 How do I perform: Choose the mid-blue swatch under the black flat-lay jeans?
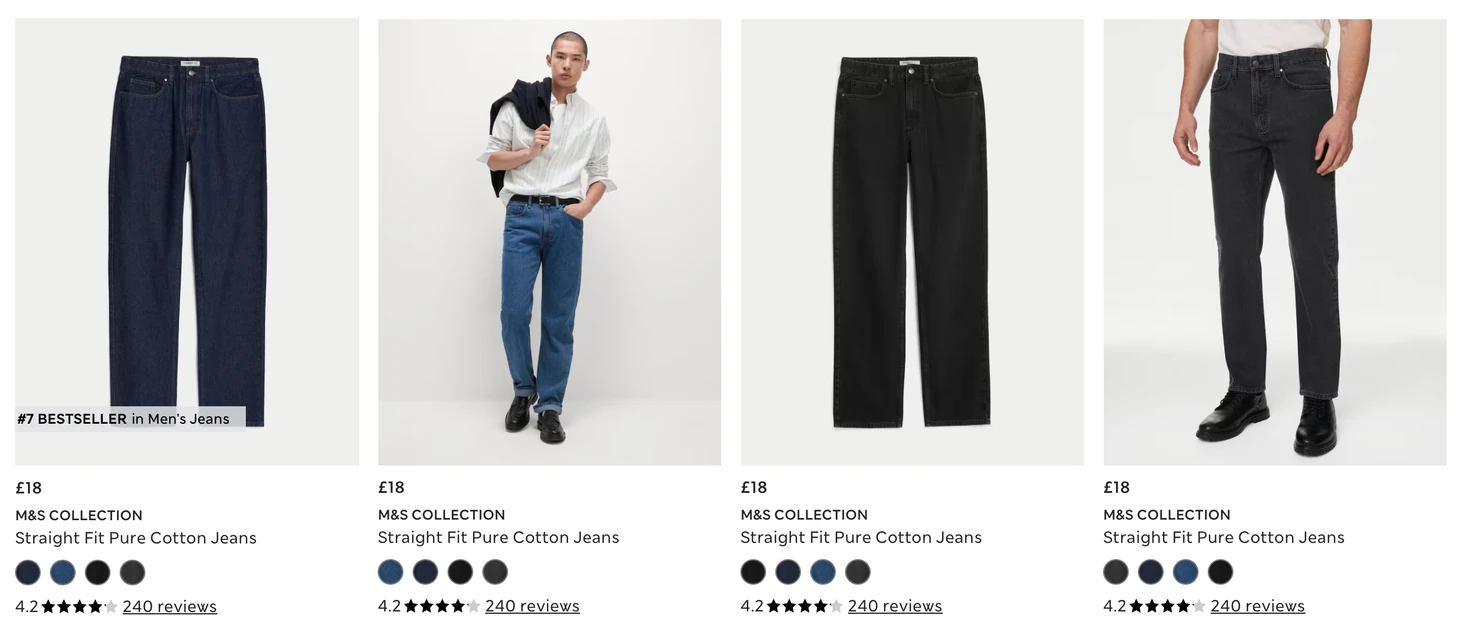tap(823, 572)
